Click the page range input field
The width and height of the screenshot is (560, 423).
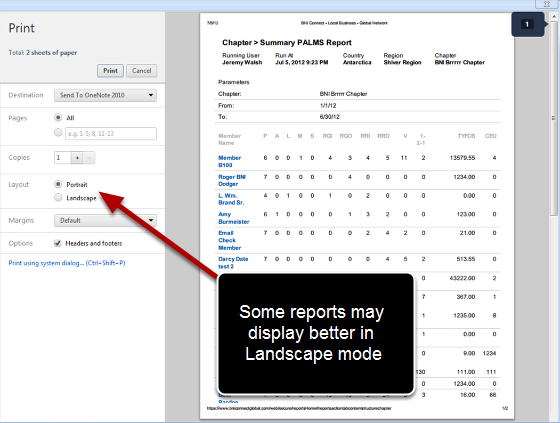[x=111, y=133]
